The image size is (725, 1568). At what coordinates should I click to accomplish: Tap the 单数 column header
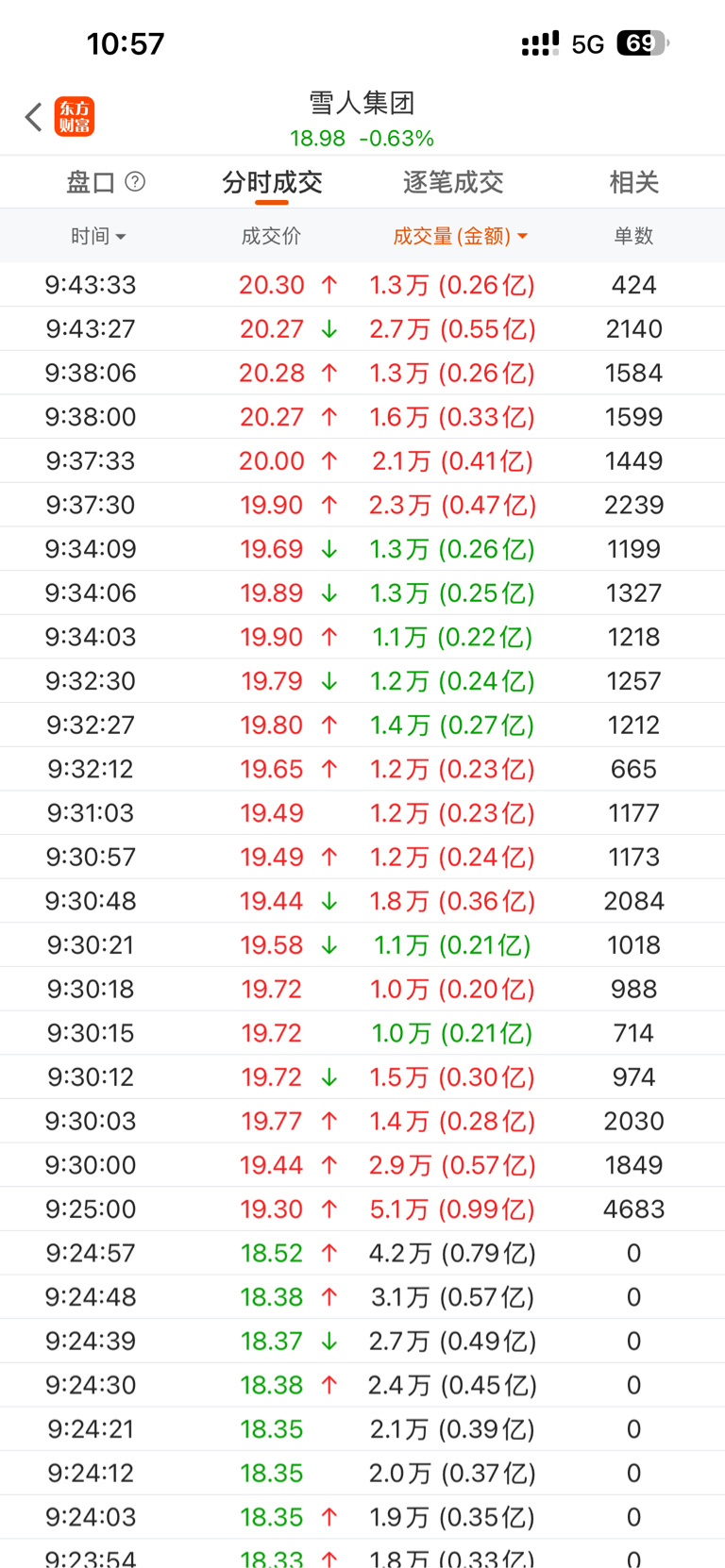click(x=633, y=236)
